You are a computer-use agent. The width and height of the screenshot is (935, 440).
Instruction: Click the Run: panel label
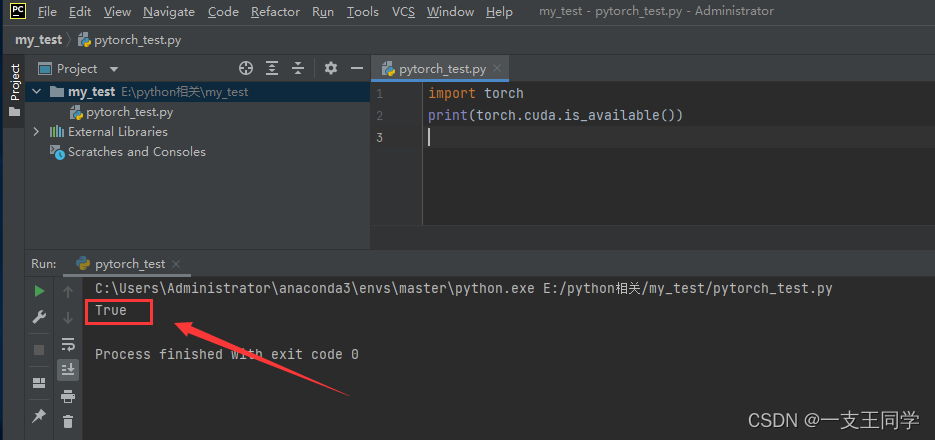[44, 264]
